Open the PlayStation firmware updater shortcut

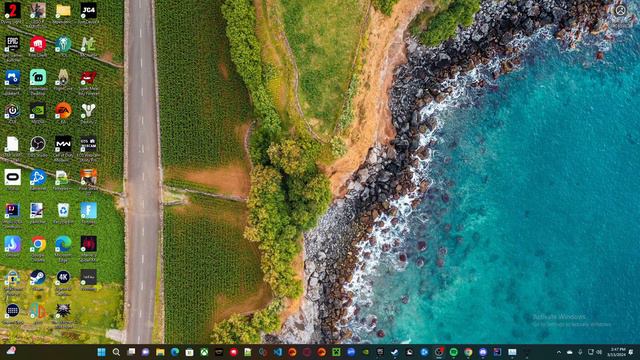(12, 78)
